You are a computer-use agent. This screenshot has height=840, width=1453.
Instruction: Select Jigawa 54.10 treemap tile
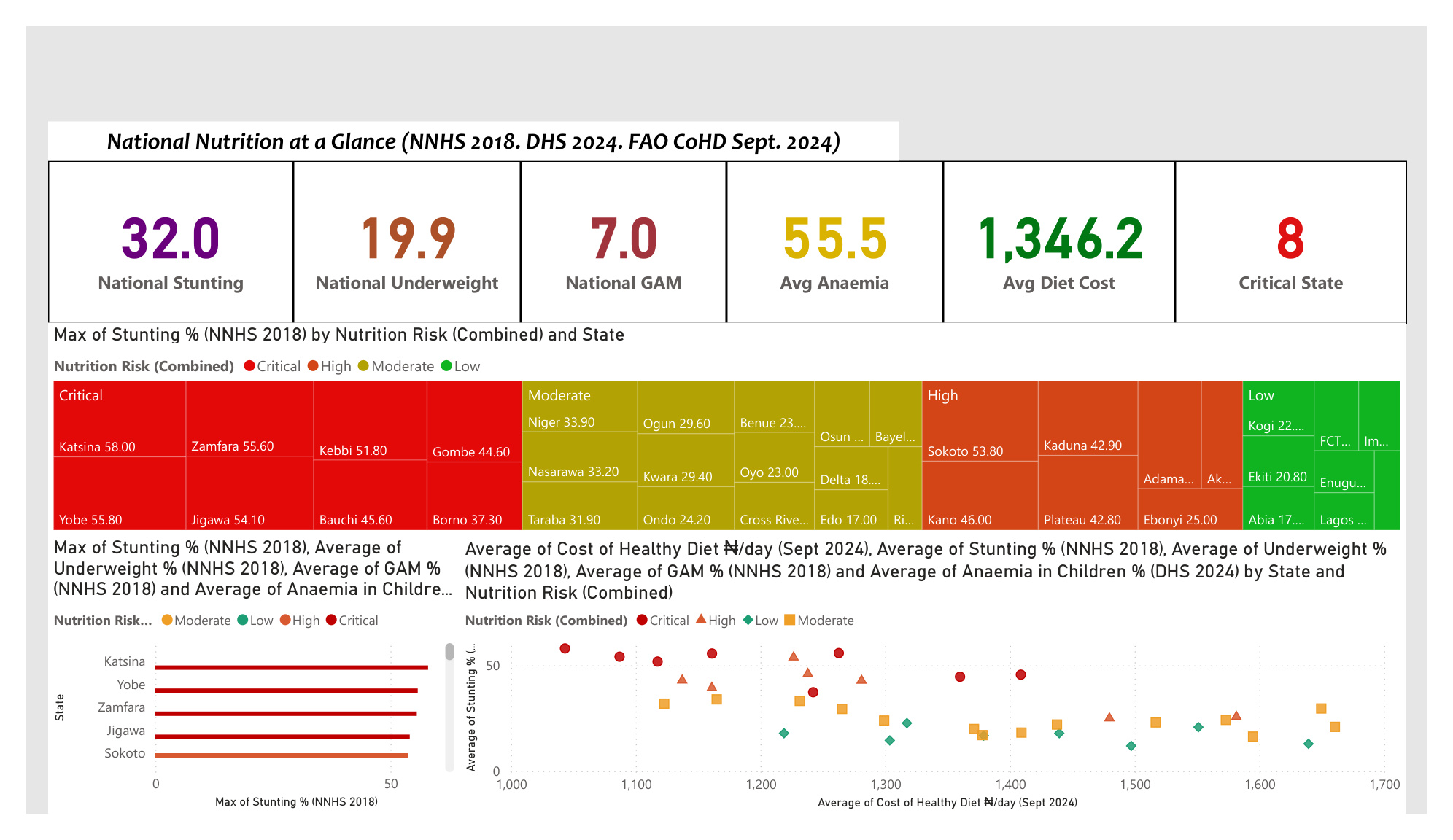249,494
